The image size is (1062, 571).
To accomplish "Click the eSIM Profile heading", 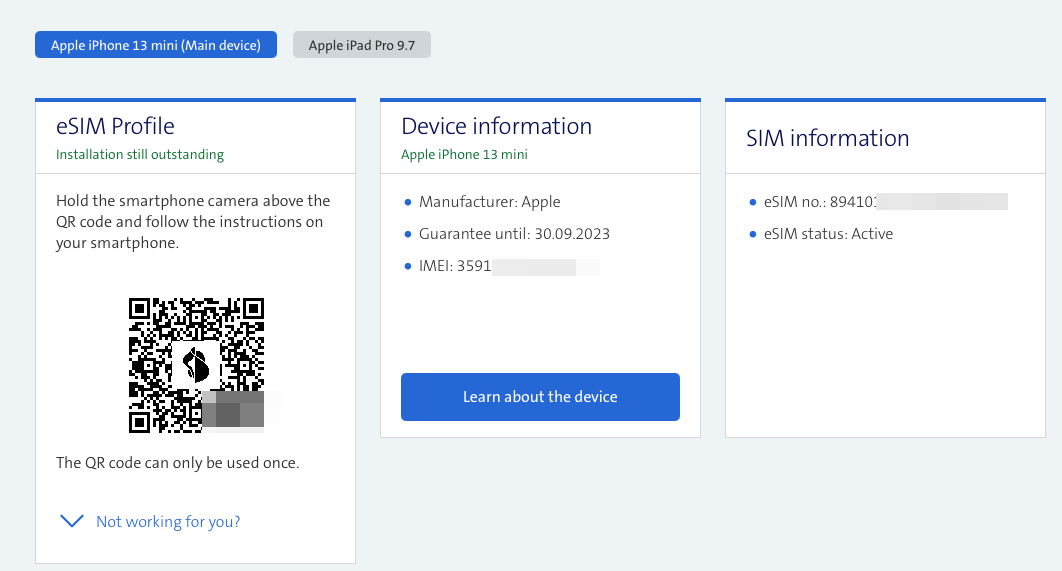I will [x=115, y=126].
